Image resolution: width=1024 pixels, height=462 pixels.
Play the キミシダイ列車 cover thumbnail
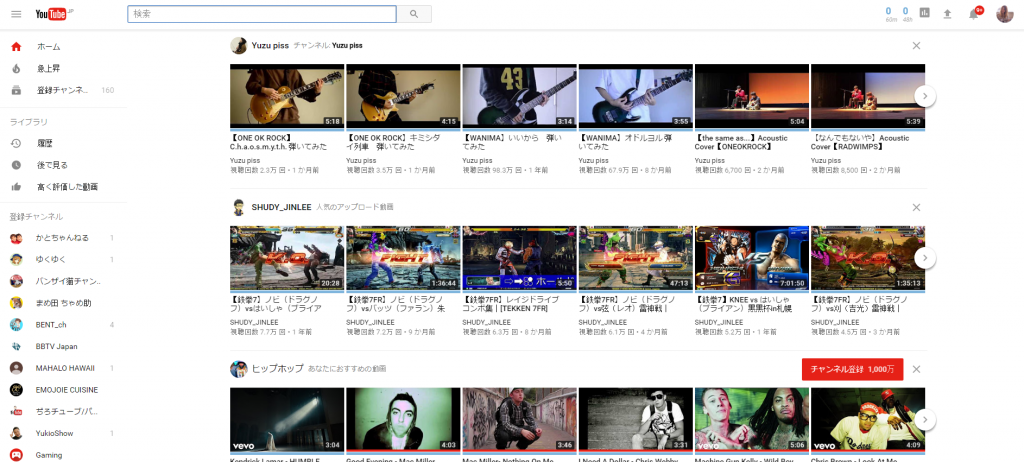(x=403, y=96)
